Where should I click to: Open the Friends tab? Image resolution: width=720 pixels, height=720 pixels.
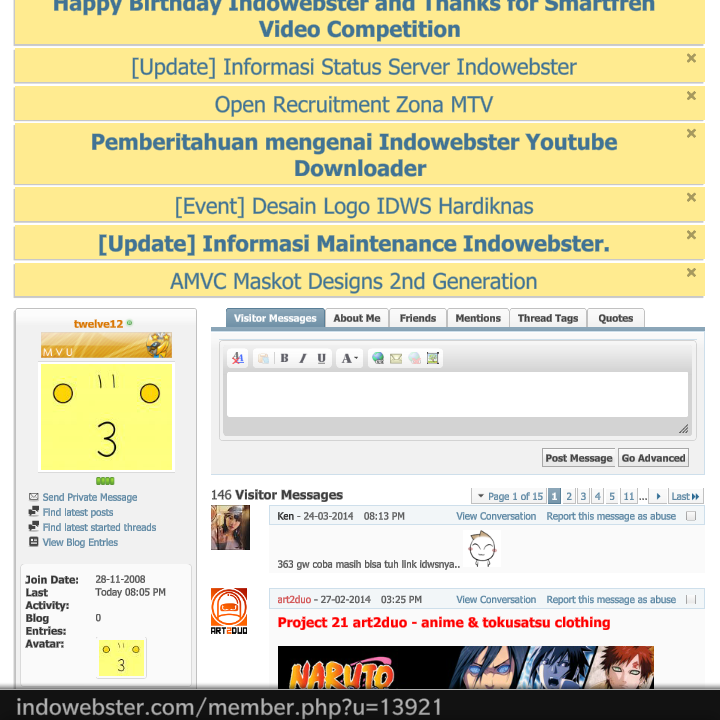(x=418, y=318)
